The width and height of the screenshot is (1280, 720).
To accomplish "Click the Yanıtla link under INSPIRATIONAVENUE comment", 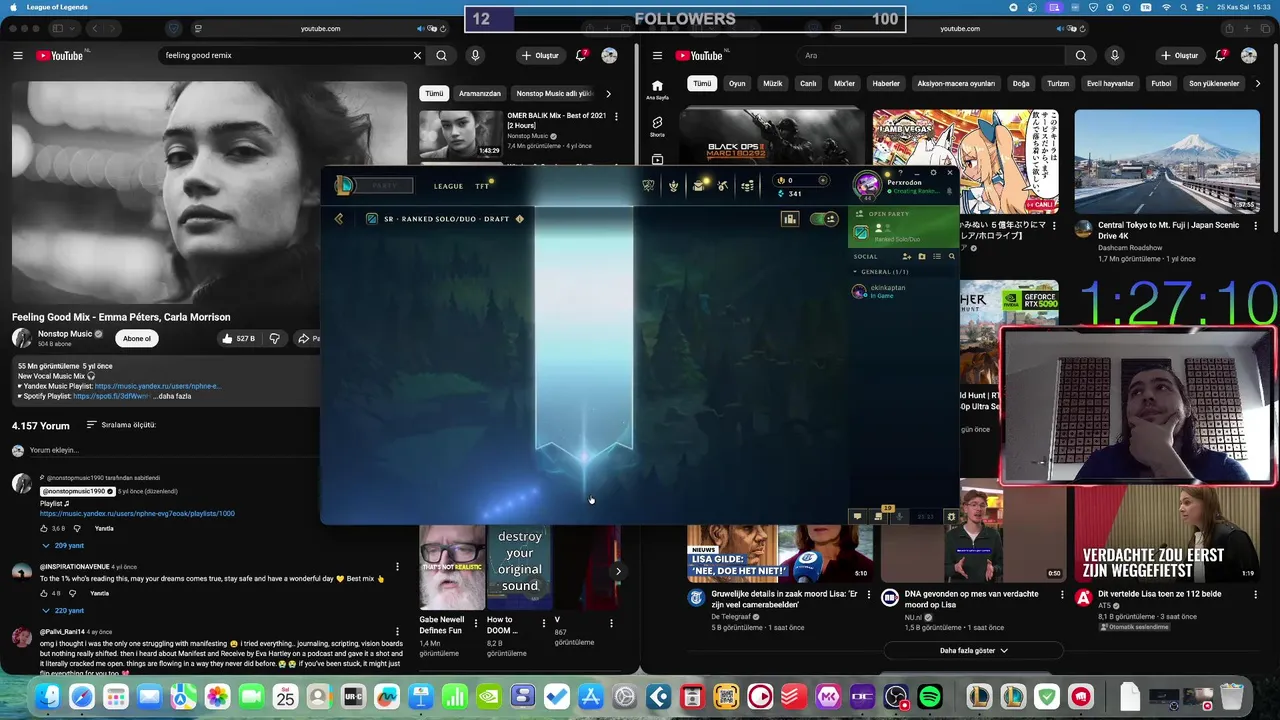I will 100,593.
